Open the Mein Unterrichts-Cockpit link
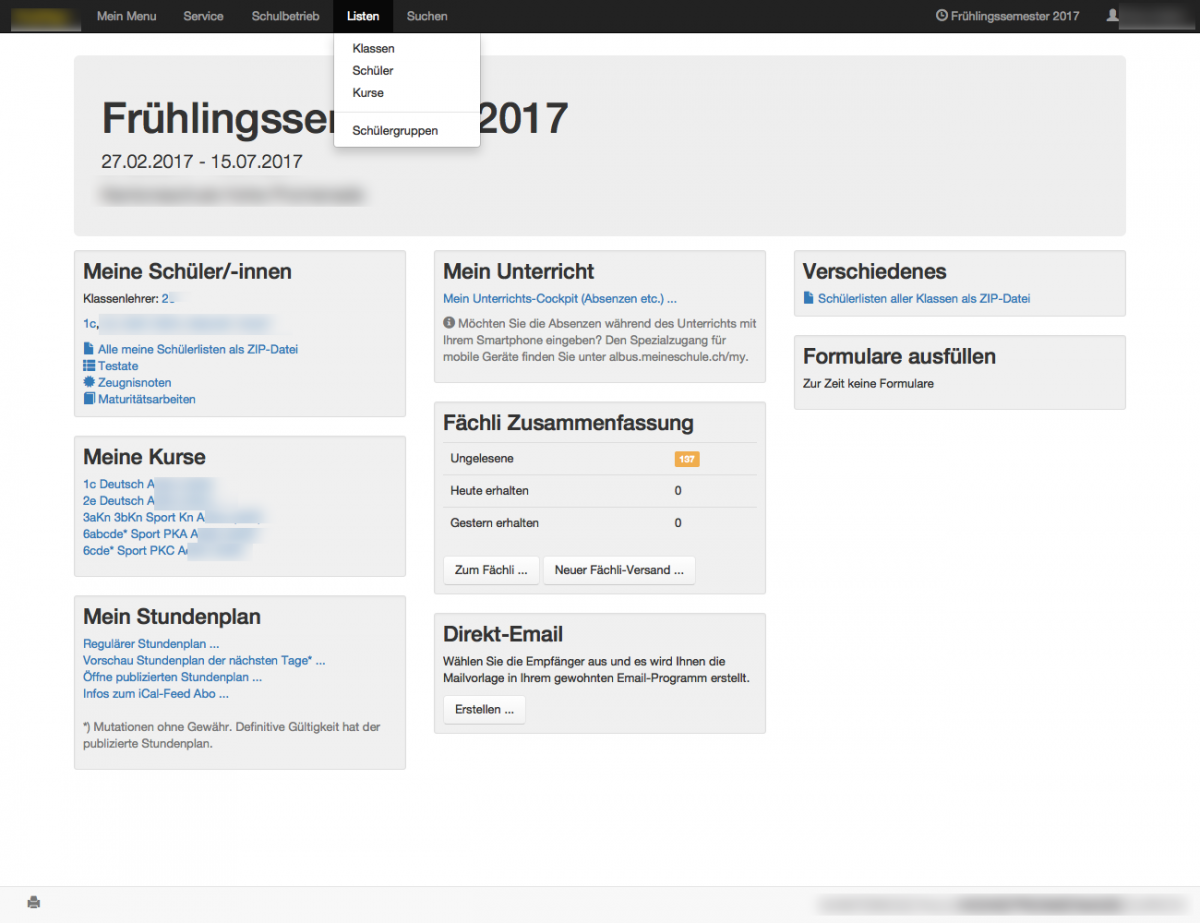The image size is (1200, 923). pos(560,298)
